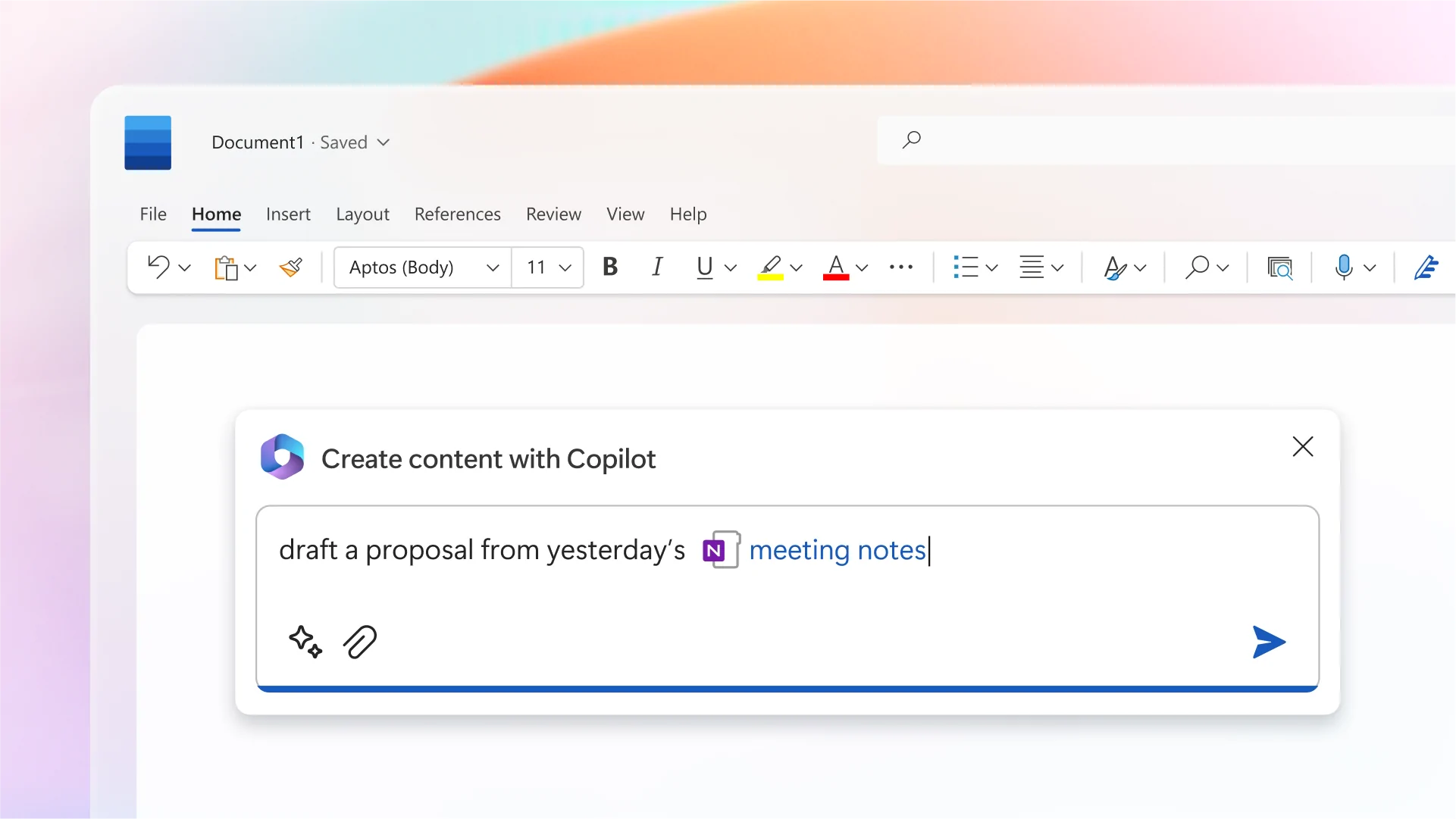The image size is (1456, 819).
Task: Expand the Find options dropdown arrow
Action: tap(1223, 267)
